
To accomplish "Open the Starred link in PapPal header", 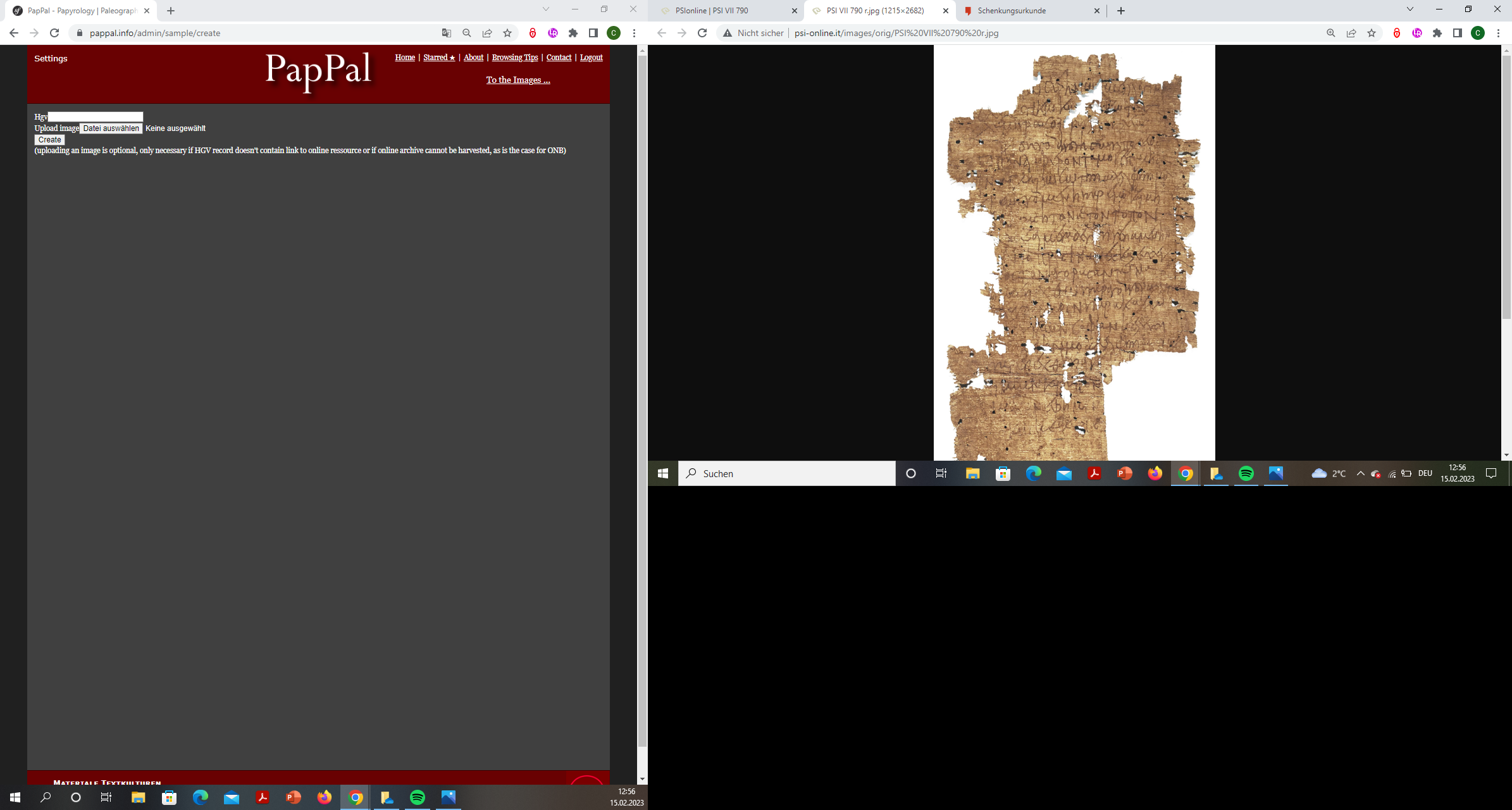I will click(x=439, y=58).
